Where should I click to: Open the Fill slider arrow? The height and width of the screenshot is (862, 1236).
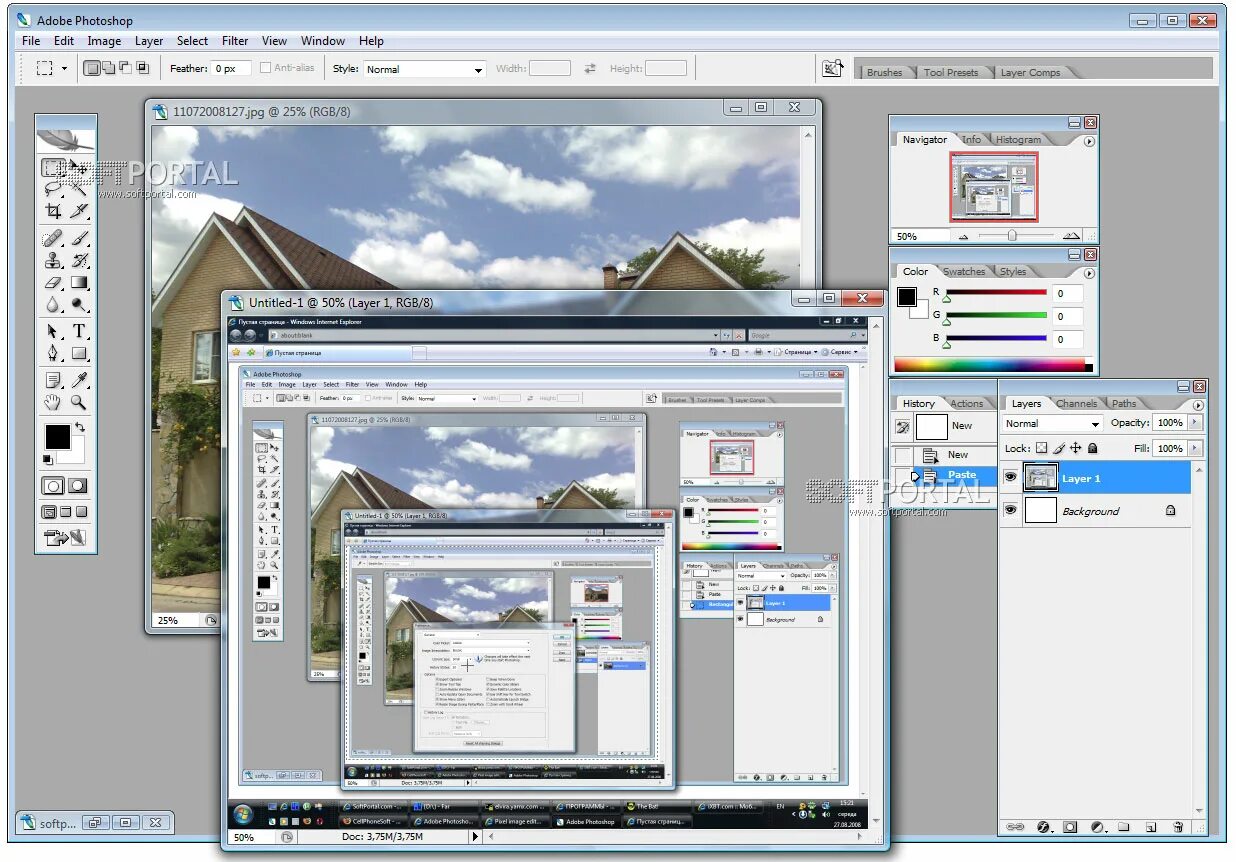(1194, 449)
